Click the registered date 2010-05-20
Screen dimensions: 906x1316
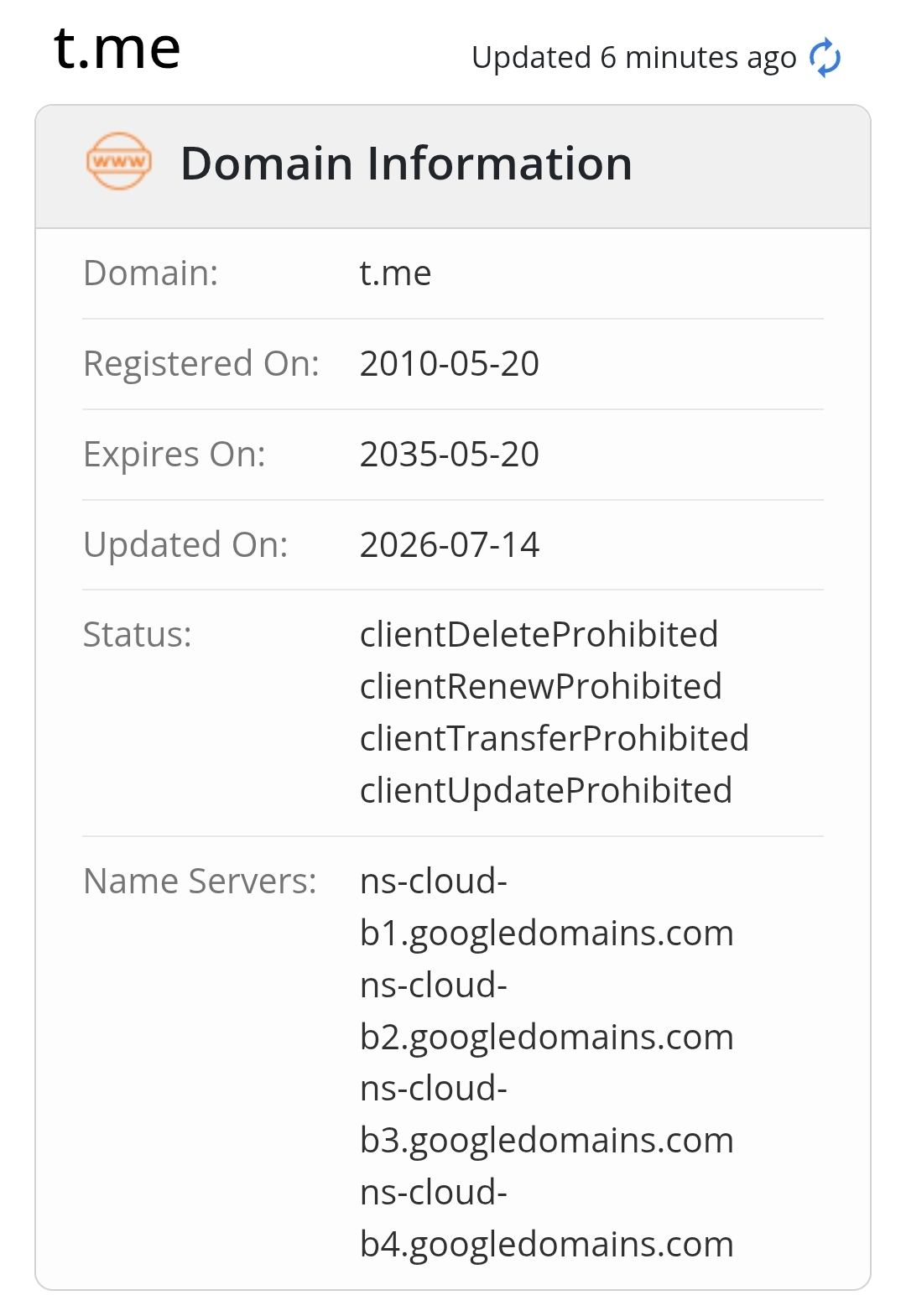[x=450, y=364]
